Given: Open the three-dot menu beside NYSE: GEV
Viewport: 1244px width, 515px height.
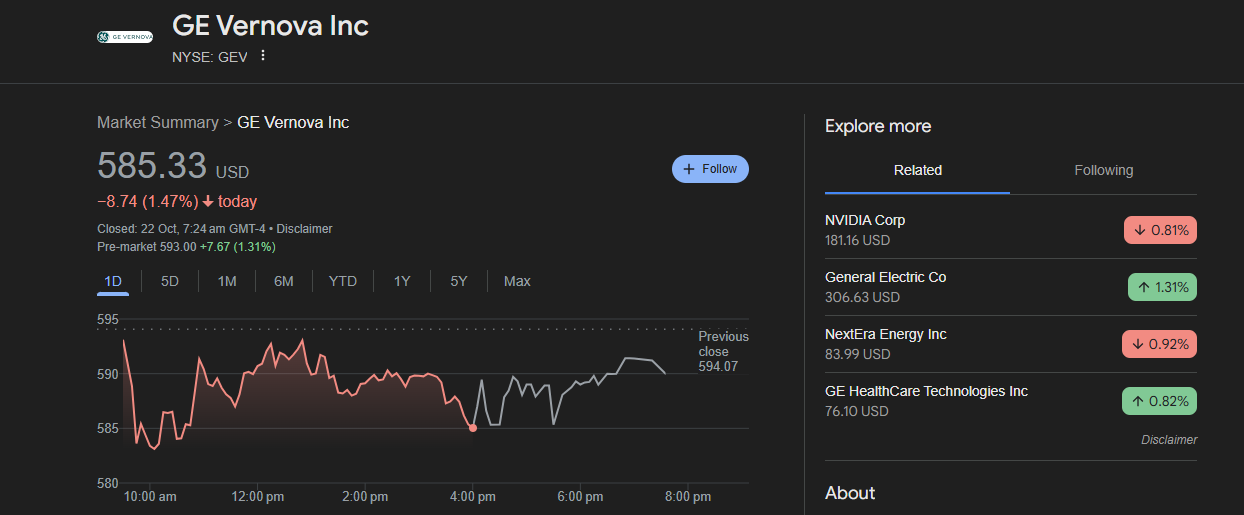Looking at the screenshot, I should tap(263, 56).
